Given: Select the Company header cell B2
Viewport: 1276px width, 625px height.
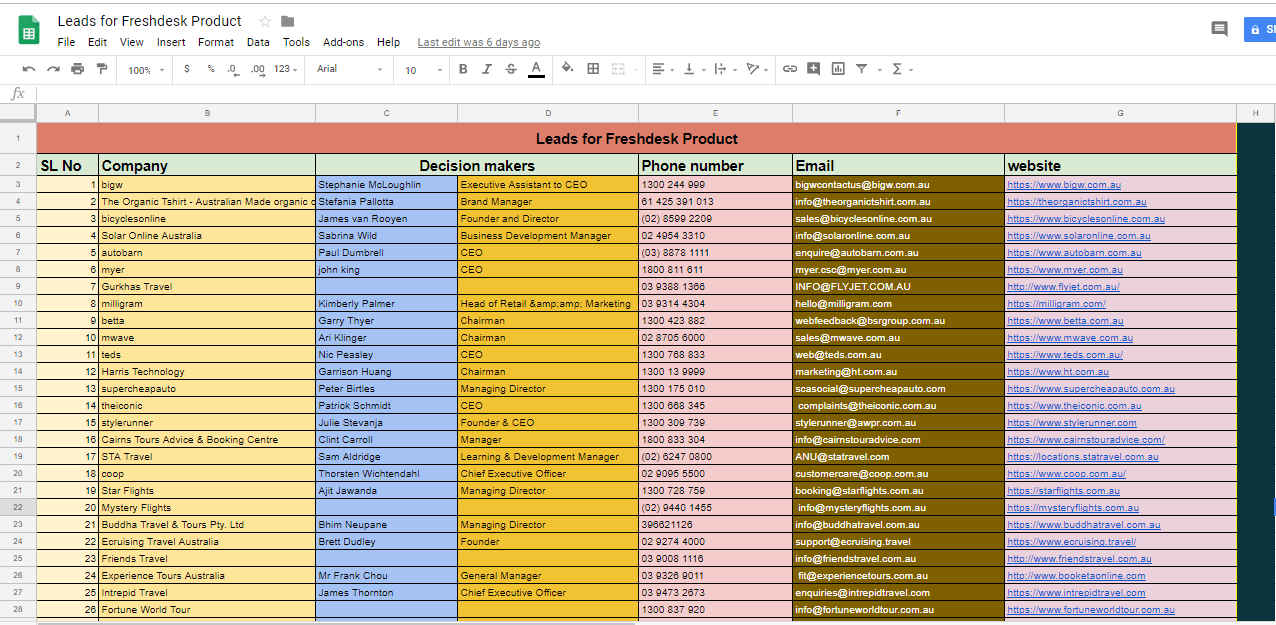Looking at the screenshot, I should (x=206, y=165).
